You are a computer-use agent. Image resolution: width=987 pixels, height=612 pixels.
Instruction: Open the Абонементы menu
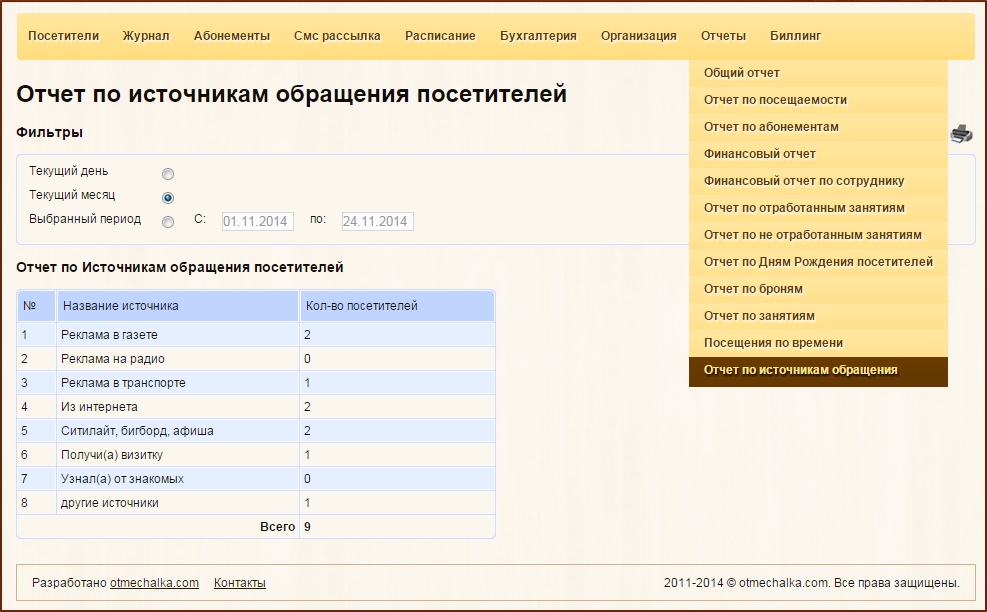pos(232,36)
